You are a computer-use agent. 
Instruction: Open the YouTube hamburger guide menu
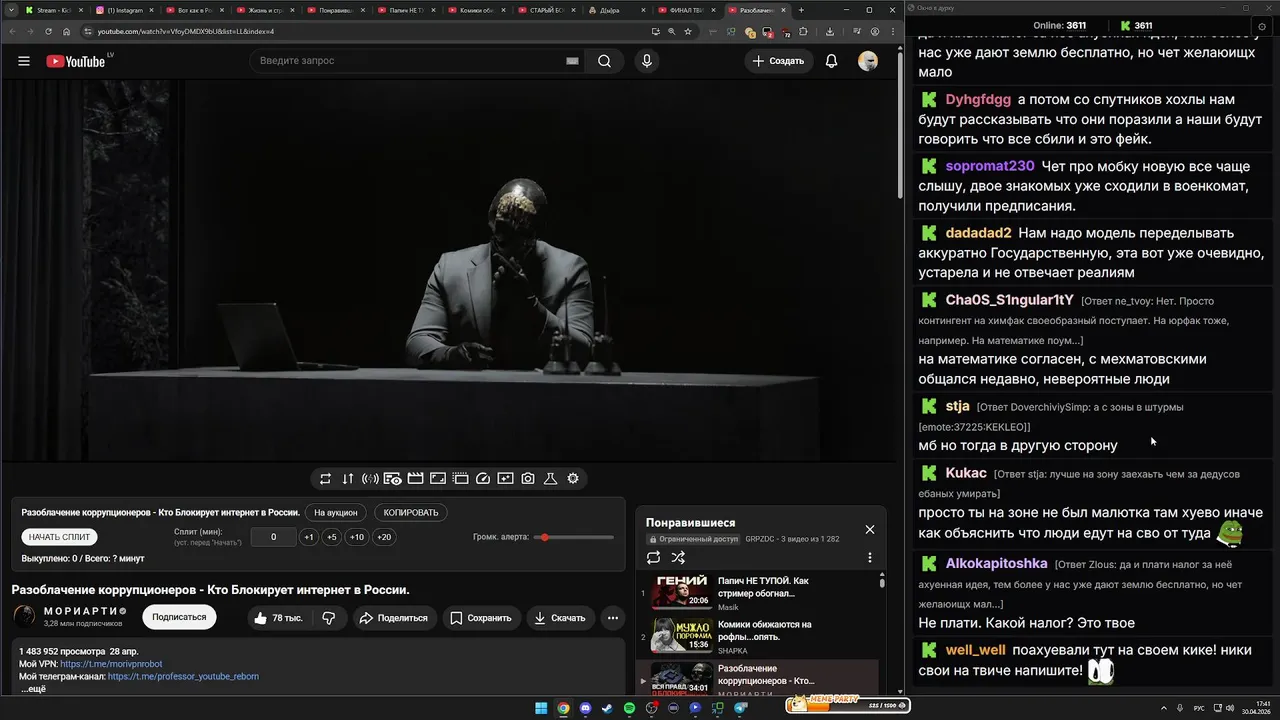24,61
